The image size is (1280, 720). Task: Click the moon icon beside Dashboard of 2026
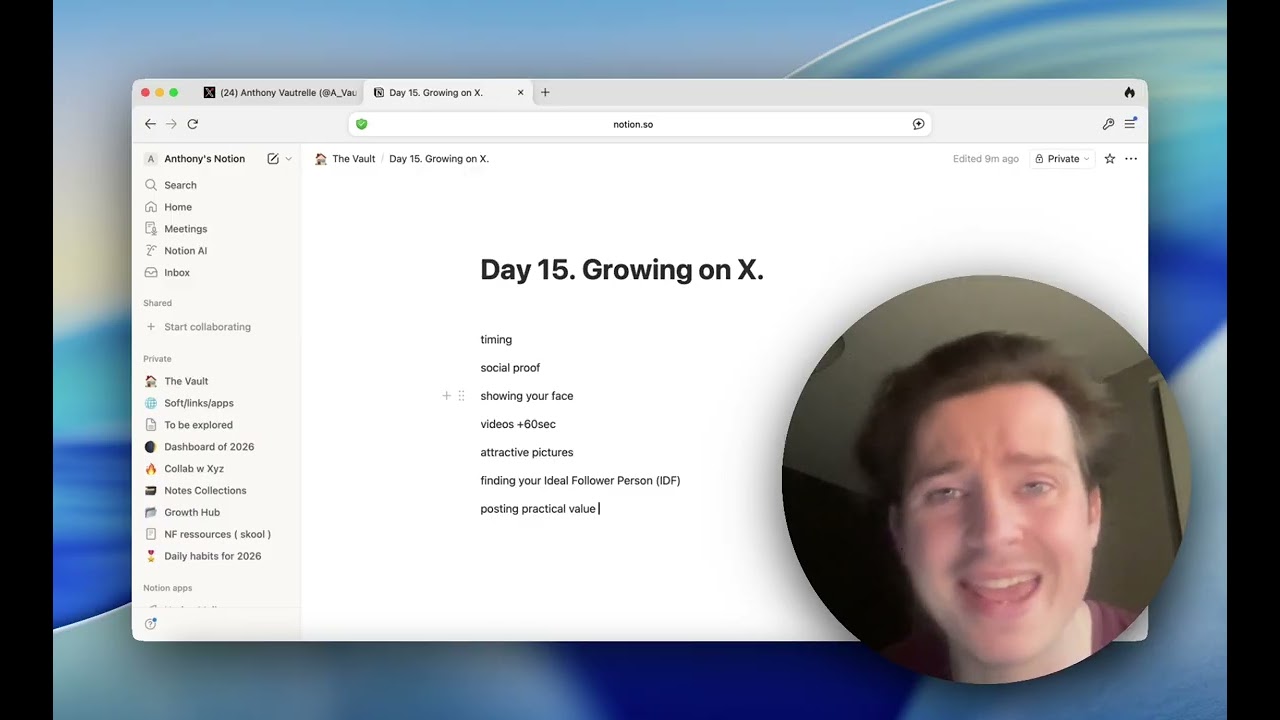(x=151, y=447)
